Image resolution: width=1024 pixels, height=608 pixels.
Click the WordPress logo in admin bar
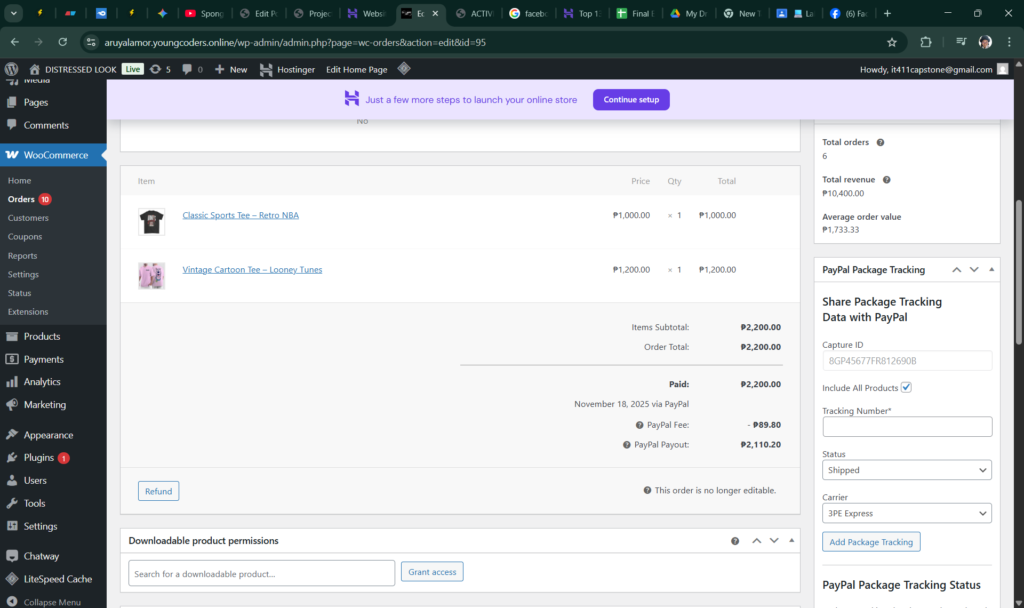pyautogui.click(x=12, y=69)
